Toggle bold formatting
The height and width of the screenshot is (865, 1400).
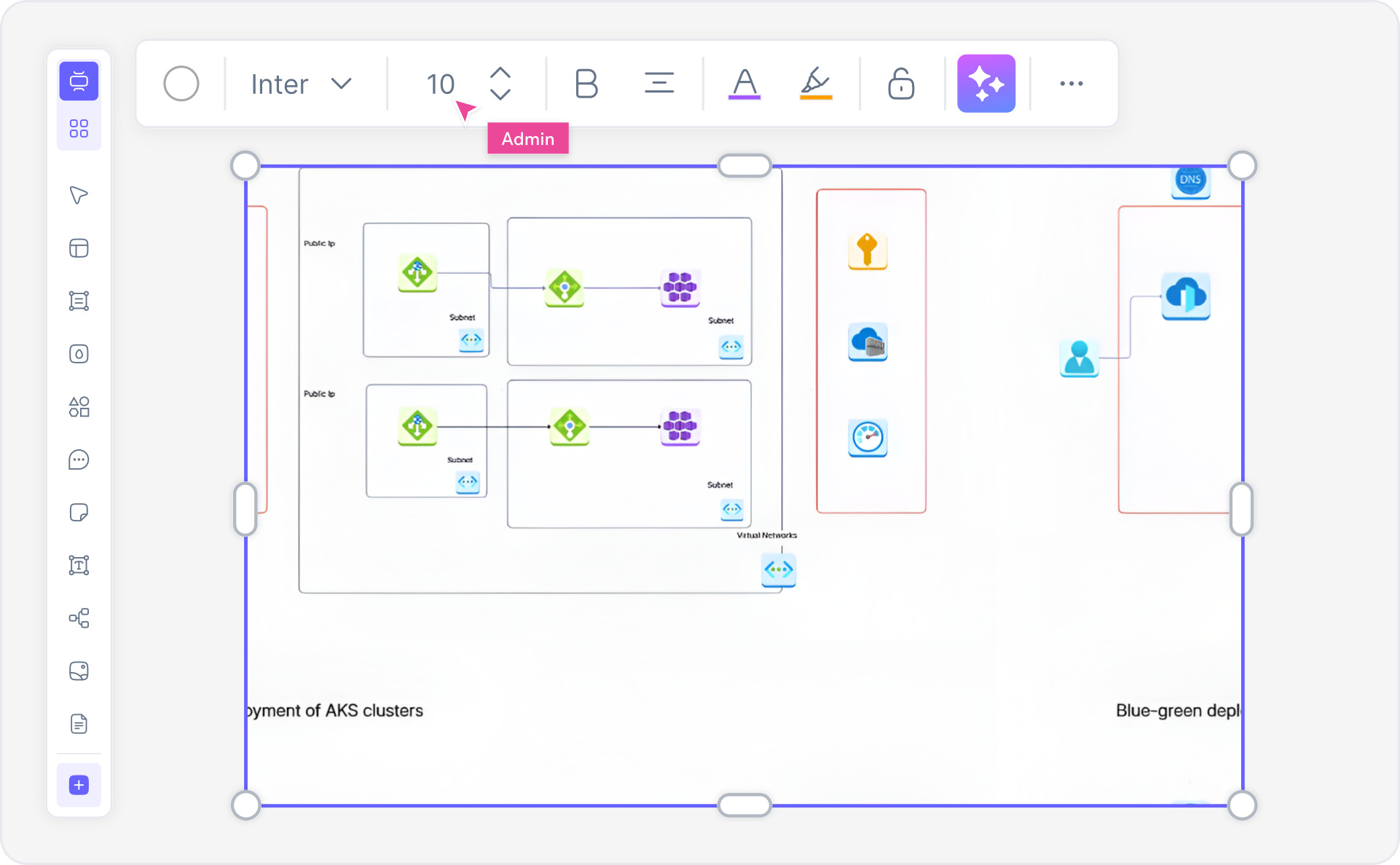[585, 83]
